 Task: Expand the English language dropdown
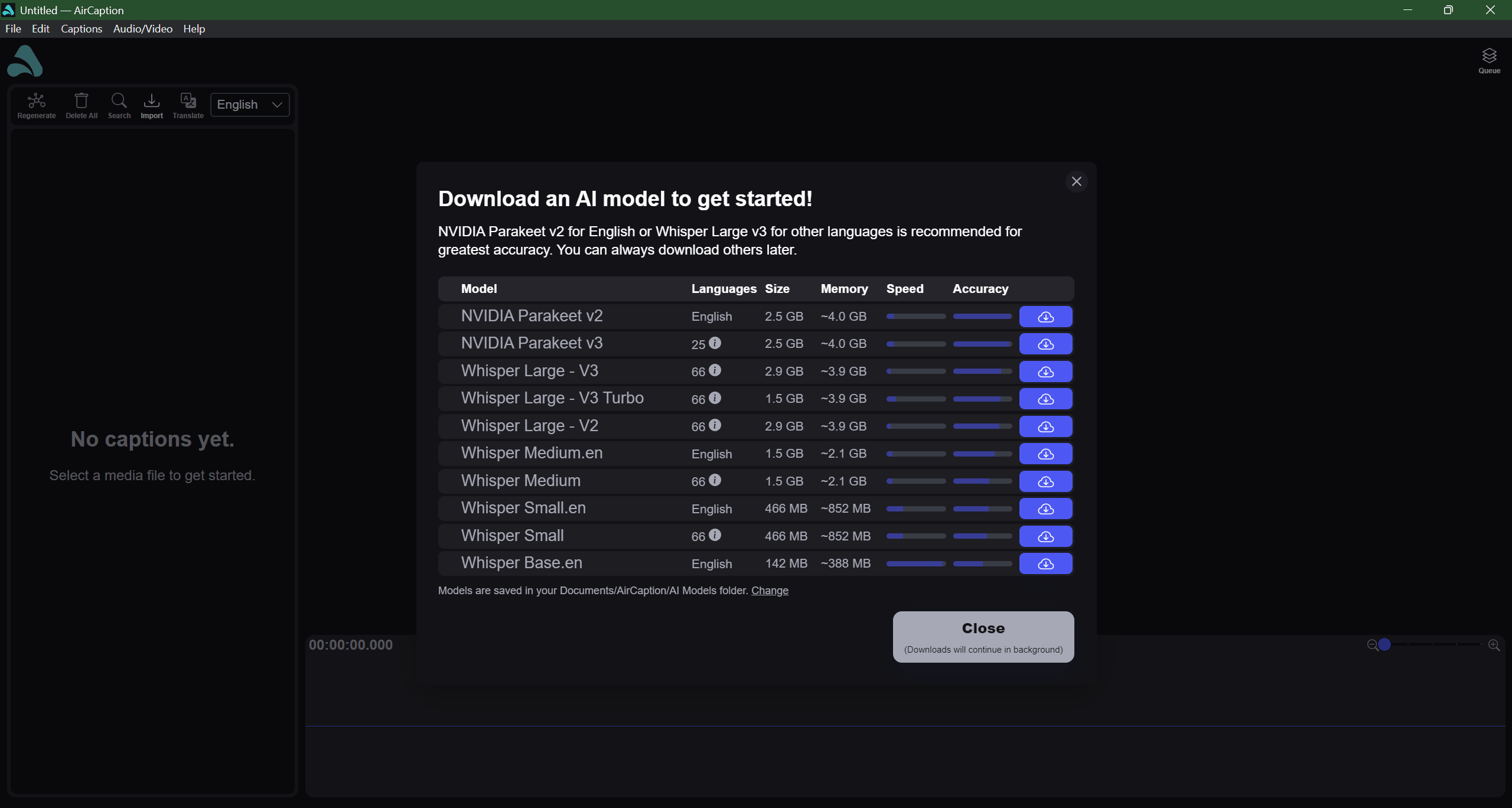point(250,105)
